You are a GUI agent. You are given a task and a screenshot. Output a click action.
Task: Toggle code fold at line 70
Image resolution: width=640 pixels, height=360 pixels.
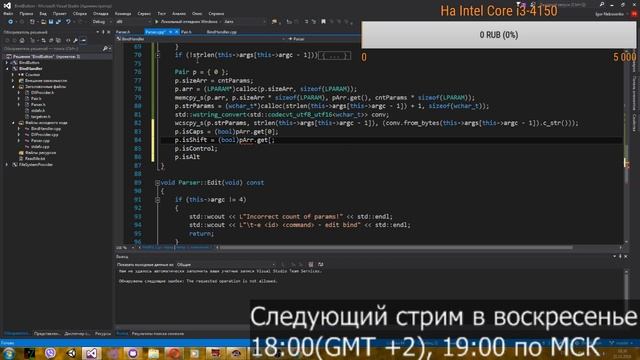(x=158, y=55)
